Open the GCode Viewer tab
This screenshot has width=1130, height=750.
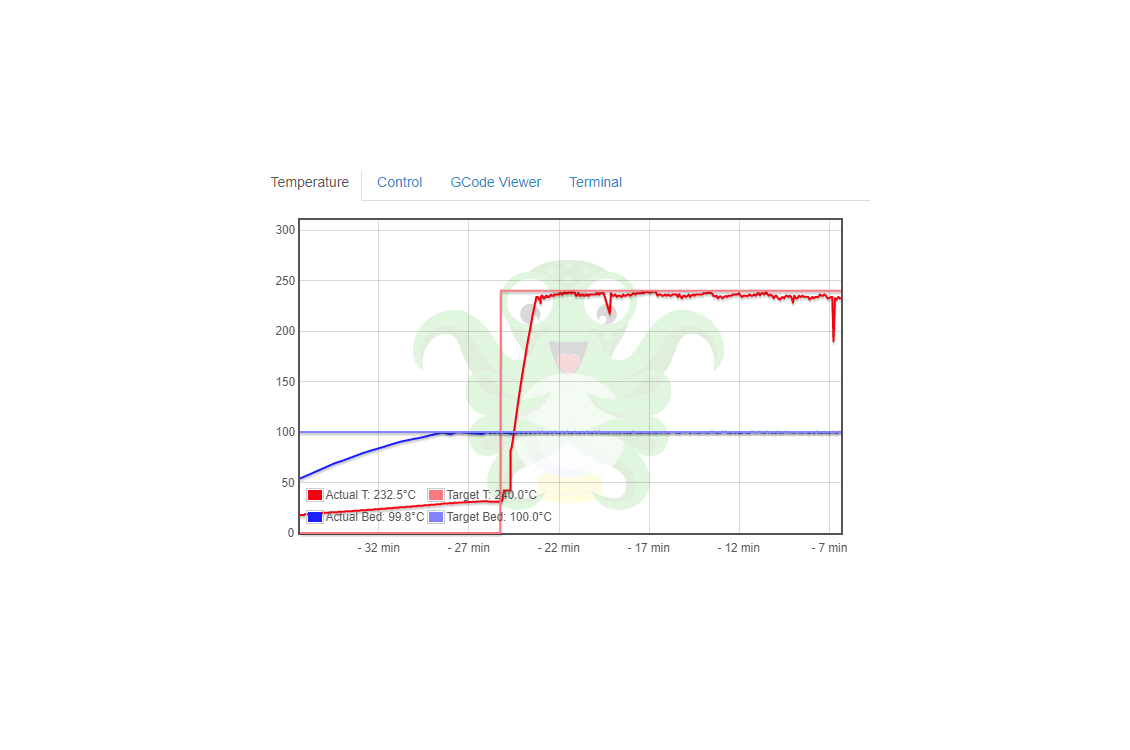point(495,182)
